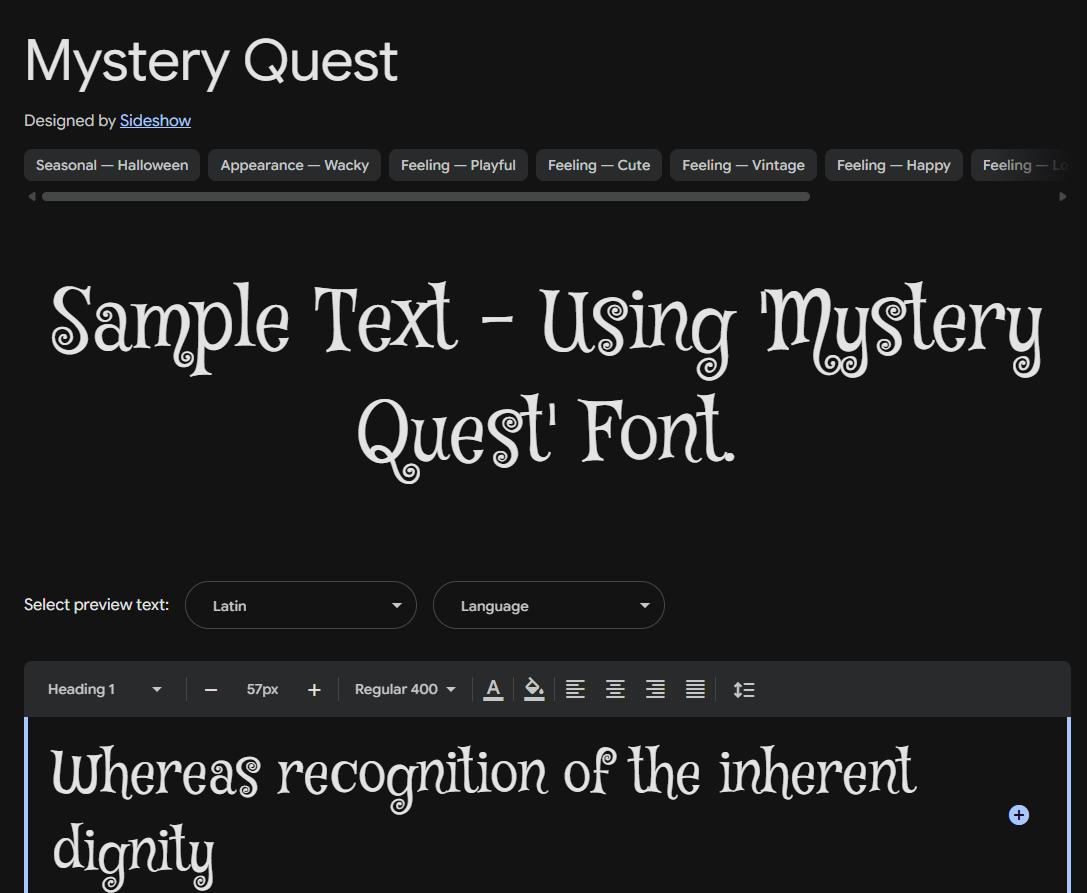Image resolution: width=1087 pixels, height=893 pixels.
Task: Click the 'Mystery Quest' page title
Action: click(x=211, y=62)
